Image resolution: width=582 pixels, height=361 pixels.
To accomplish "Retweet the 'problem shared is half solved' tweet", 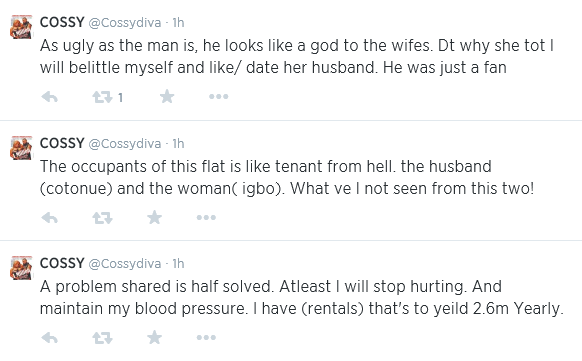I will coord(102,338).
